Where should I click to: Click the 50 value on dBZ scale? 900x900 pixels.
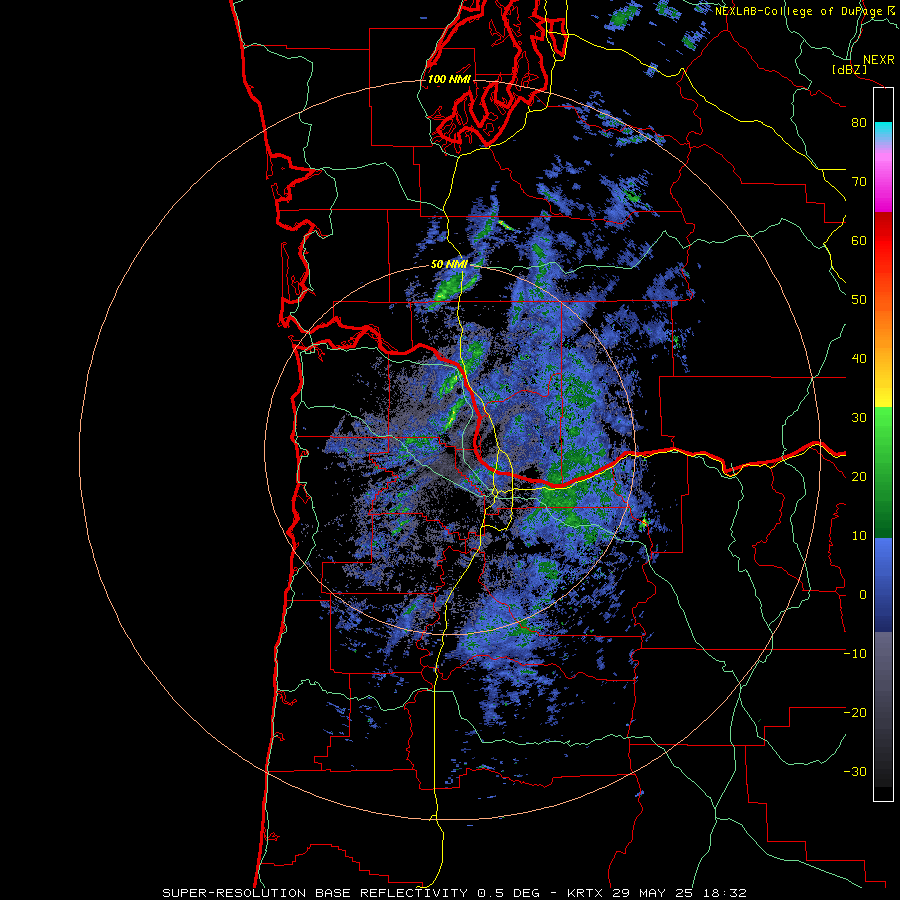[x=859, y=300]
